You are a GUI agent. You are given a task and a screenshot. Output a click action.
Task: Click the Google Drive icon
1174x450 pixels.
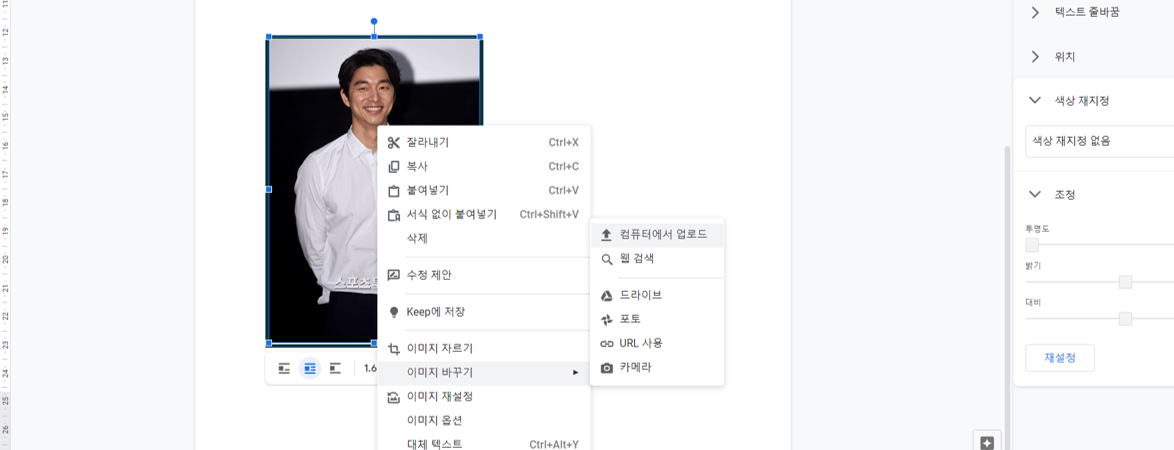coord(606,295)
